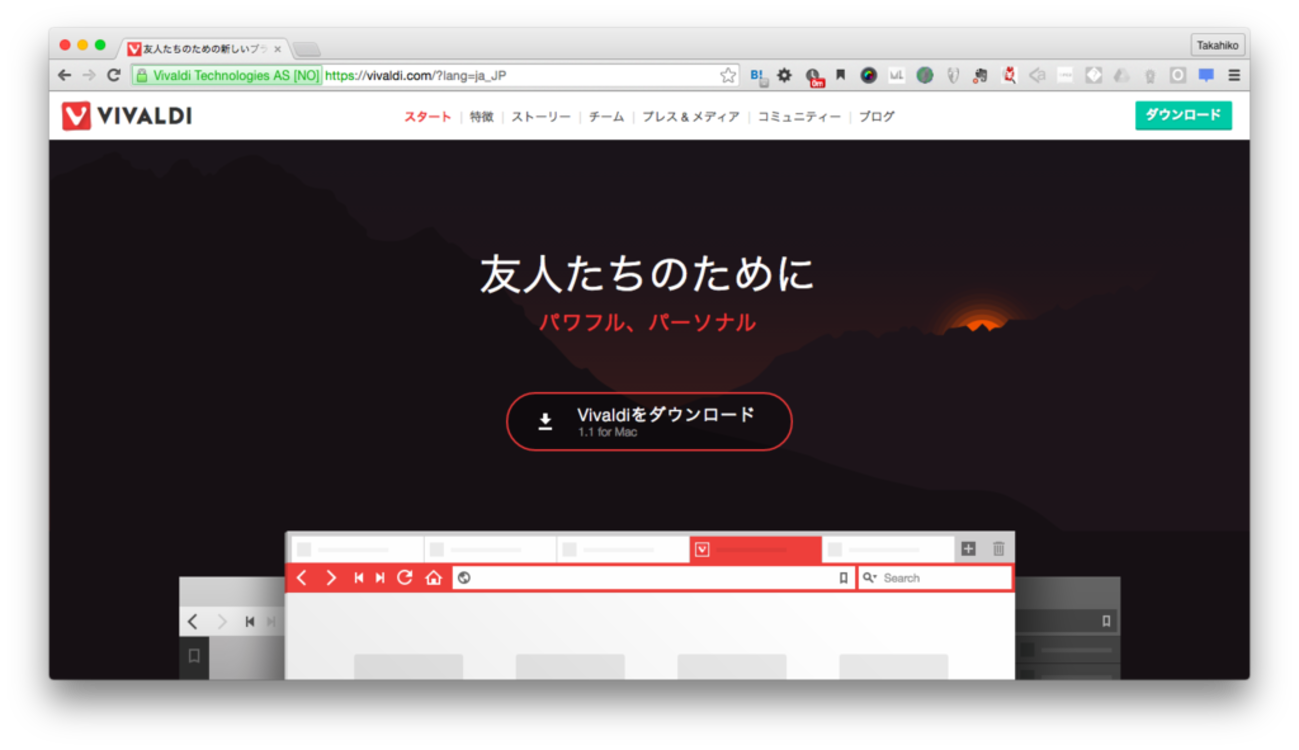This screenshot has width=1299, height=750.
Task: Open the green globe extension
Action: point(925,75)
